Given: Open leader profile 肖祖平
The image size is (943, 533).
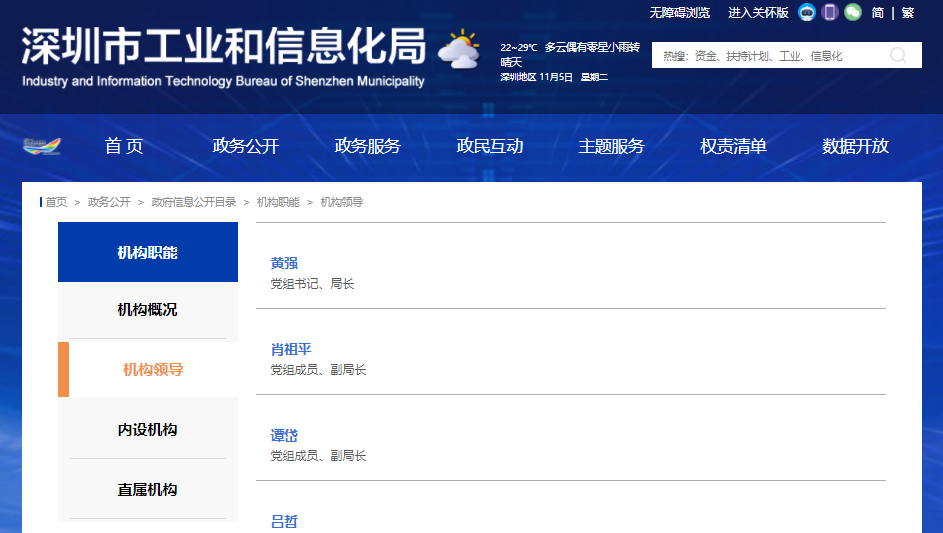Looking at the screenshot, I should coord(291,349).
